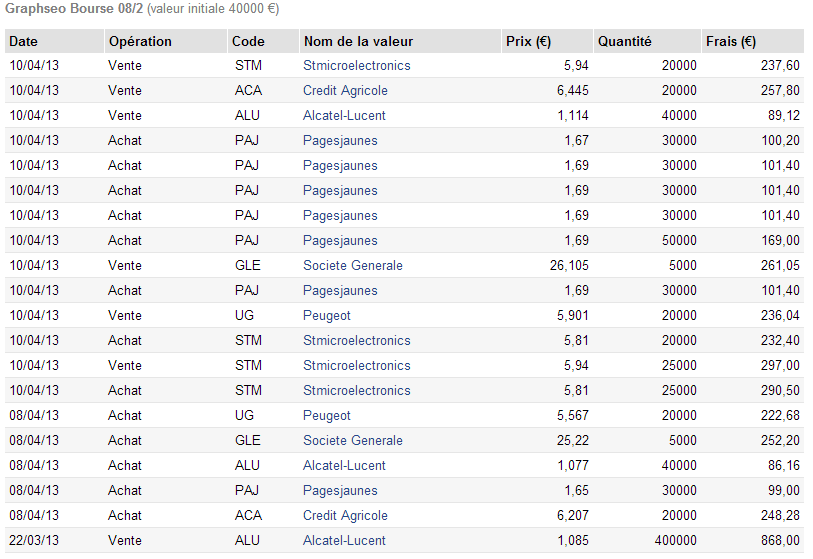Click the Quantité column header
This screenshot has height=559, width=813.
pos(625,41)
